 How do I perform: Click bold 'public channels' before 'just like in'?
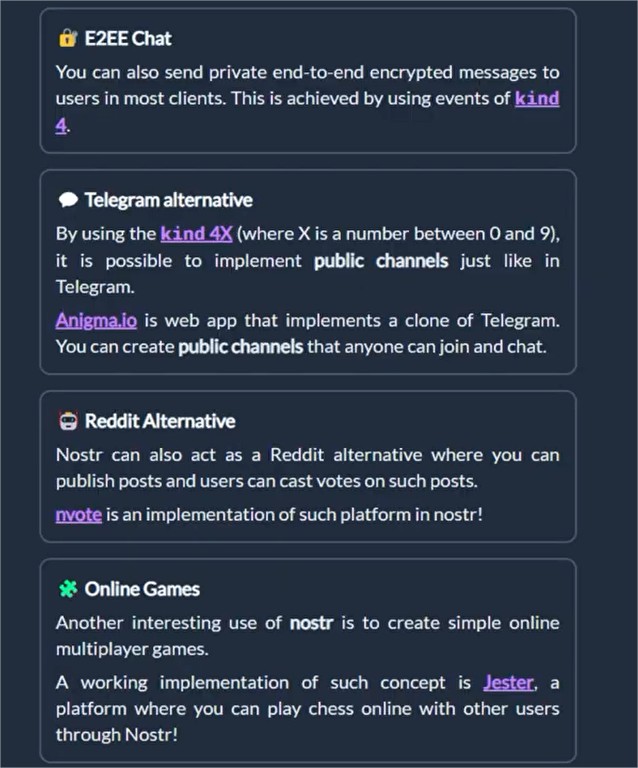point(381,261)
